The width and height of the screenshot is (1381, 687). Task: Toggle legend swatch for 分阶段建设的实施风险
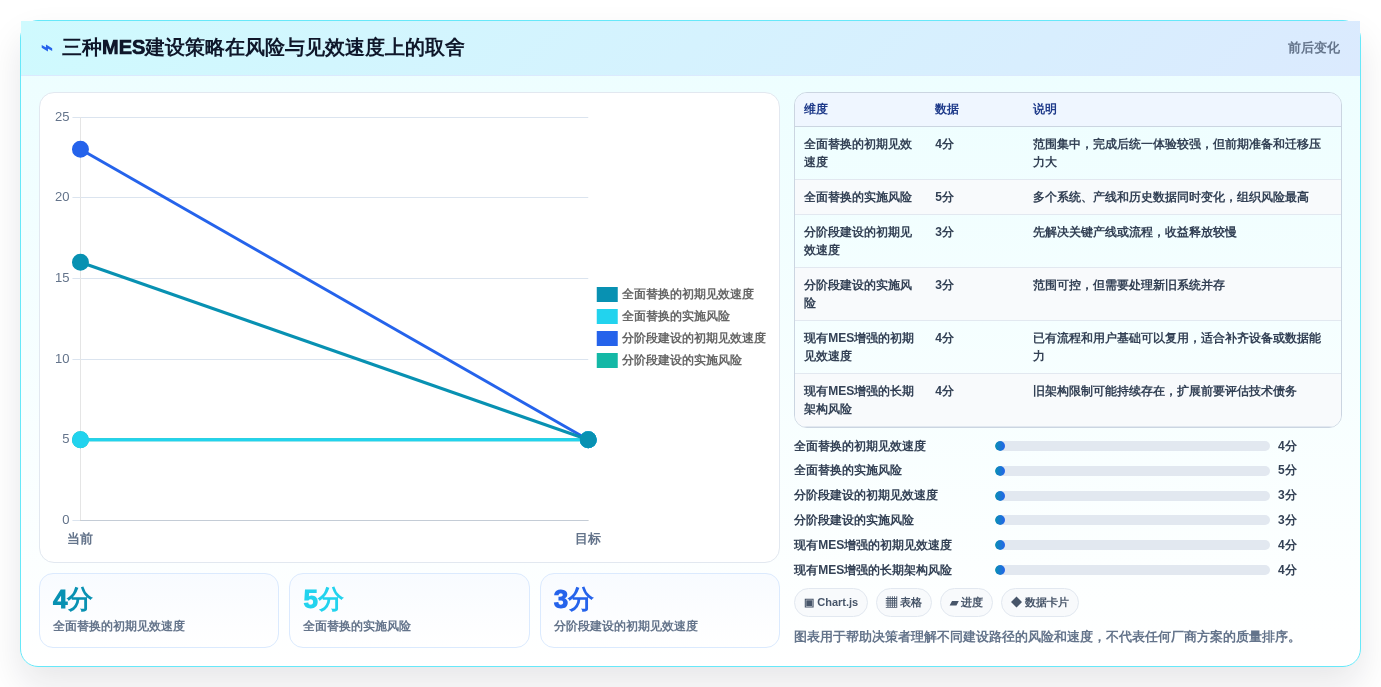[607, 360]
